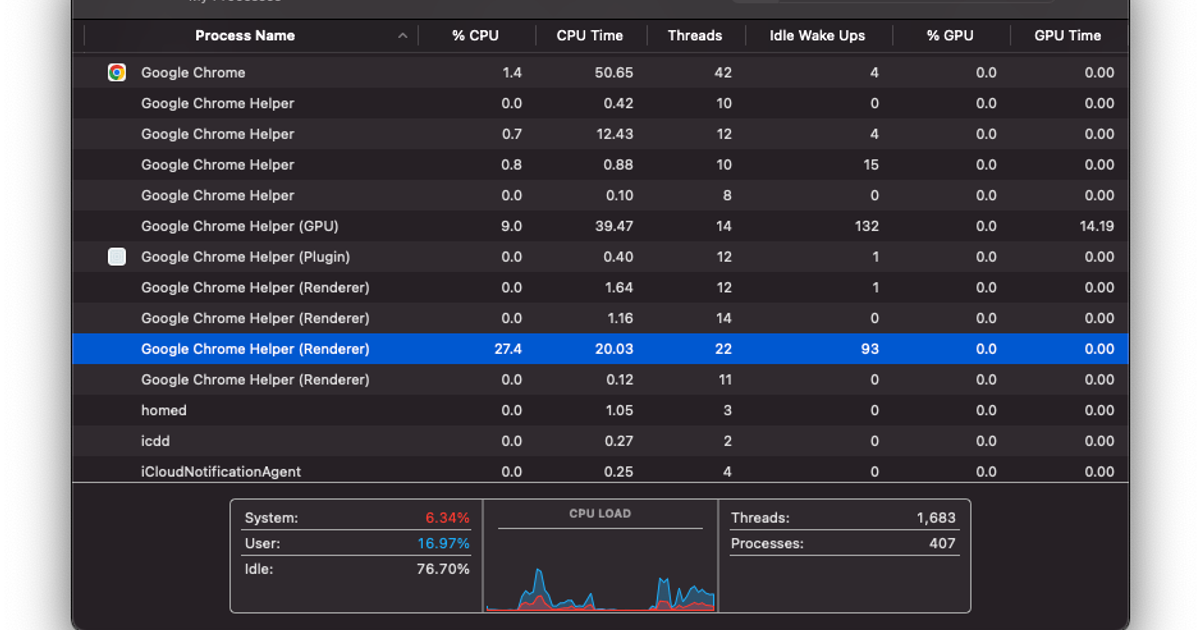Select the Google Chrome process row
Image resolution: width=1200 pixels, height=630 pixels.
pos(300,72)
